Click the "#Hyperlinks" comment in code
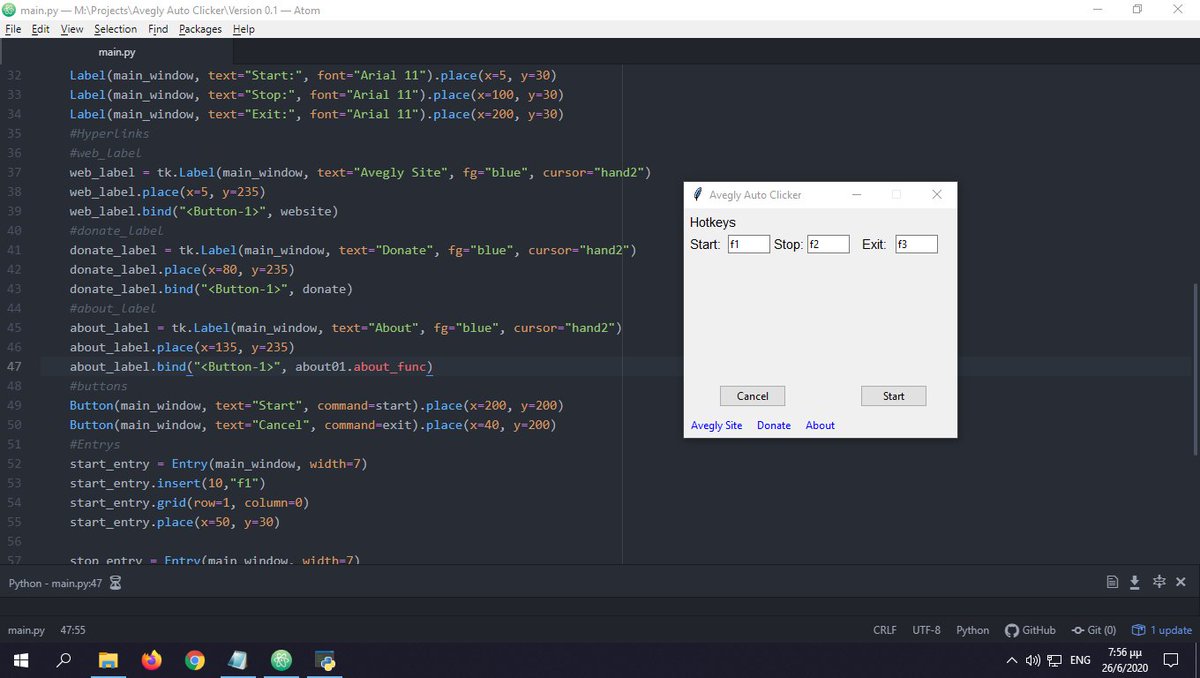Image resolution: width=1200 pixels, height=678 pixels. click(x=109, y=133)
